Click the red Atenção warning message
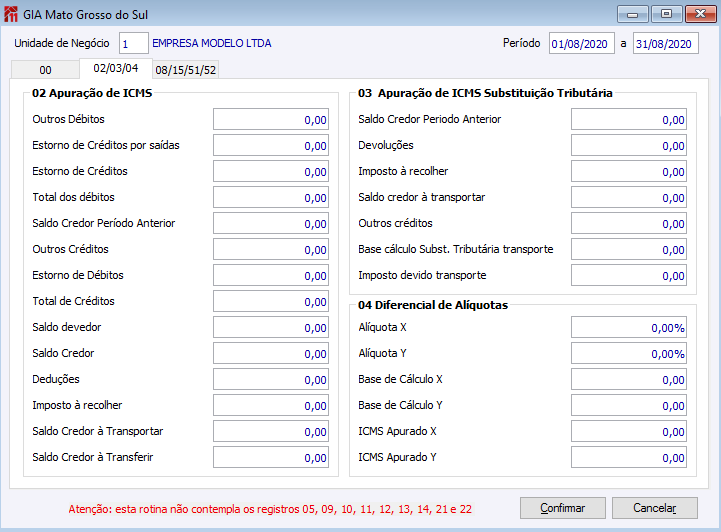721x532 pixels. [x=270, y=509]
